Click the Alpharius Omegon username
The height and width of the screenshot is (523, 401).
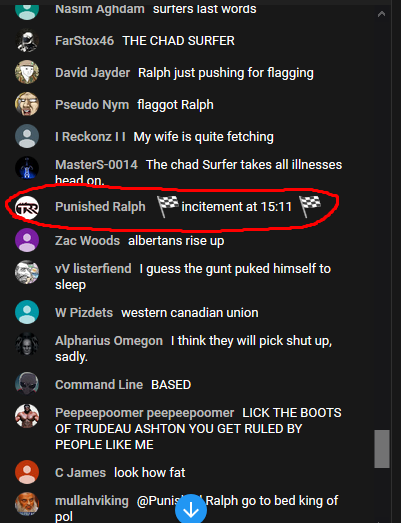pyautogui.click(x=109, y=341)
